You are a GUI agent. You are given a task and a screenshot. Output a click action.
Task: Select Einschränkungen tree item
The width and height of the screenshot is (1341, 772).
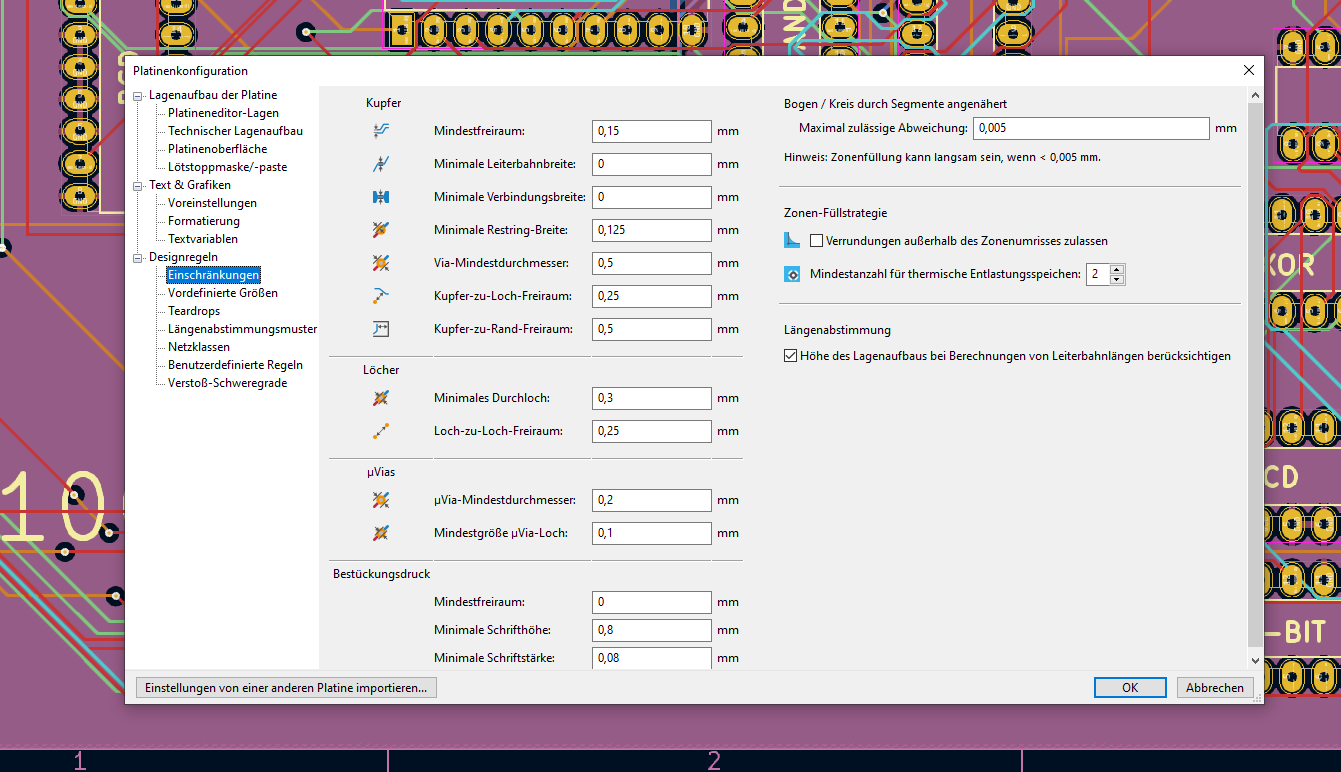coord(213,275)
